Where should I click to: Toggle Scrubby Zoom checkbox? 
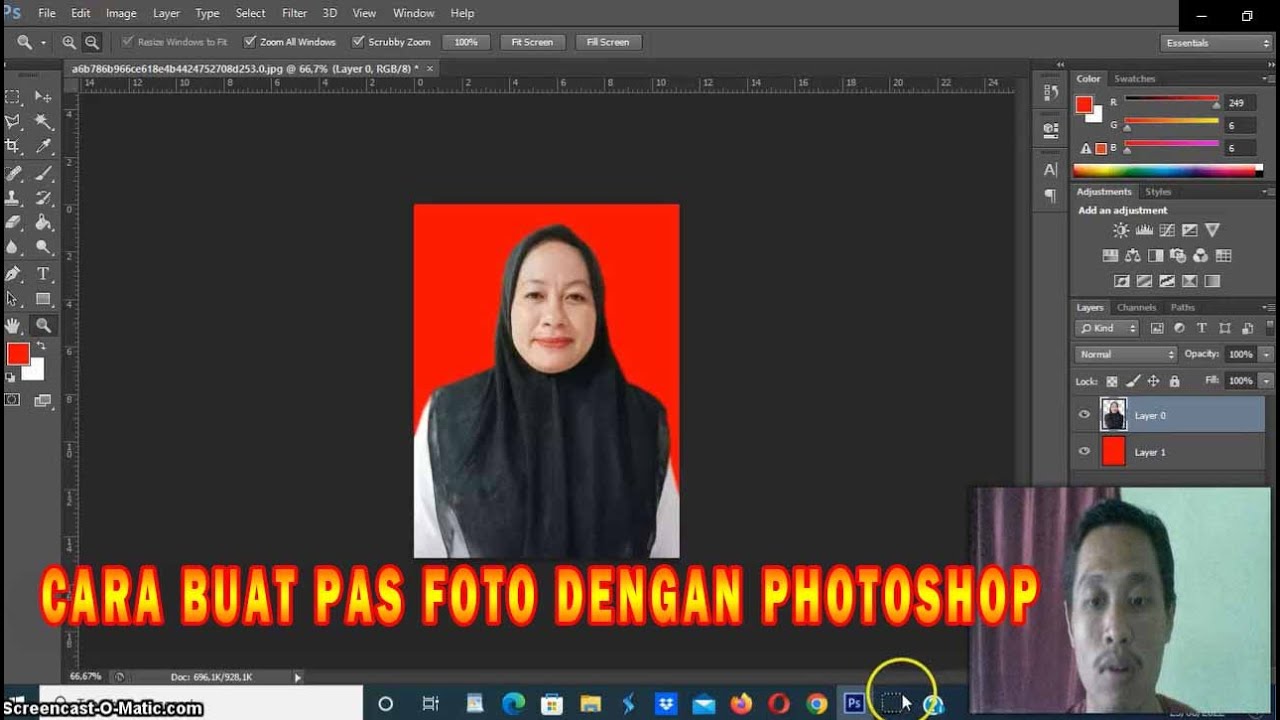click(x=358, y=42)
